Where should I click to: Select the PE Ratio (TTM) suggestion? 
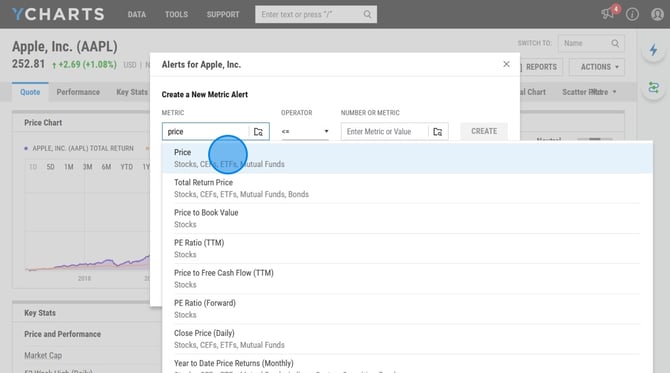[x=407, y=248]
